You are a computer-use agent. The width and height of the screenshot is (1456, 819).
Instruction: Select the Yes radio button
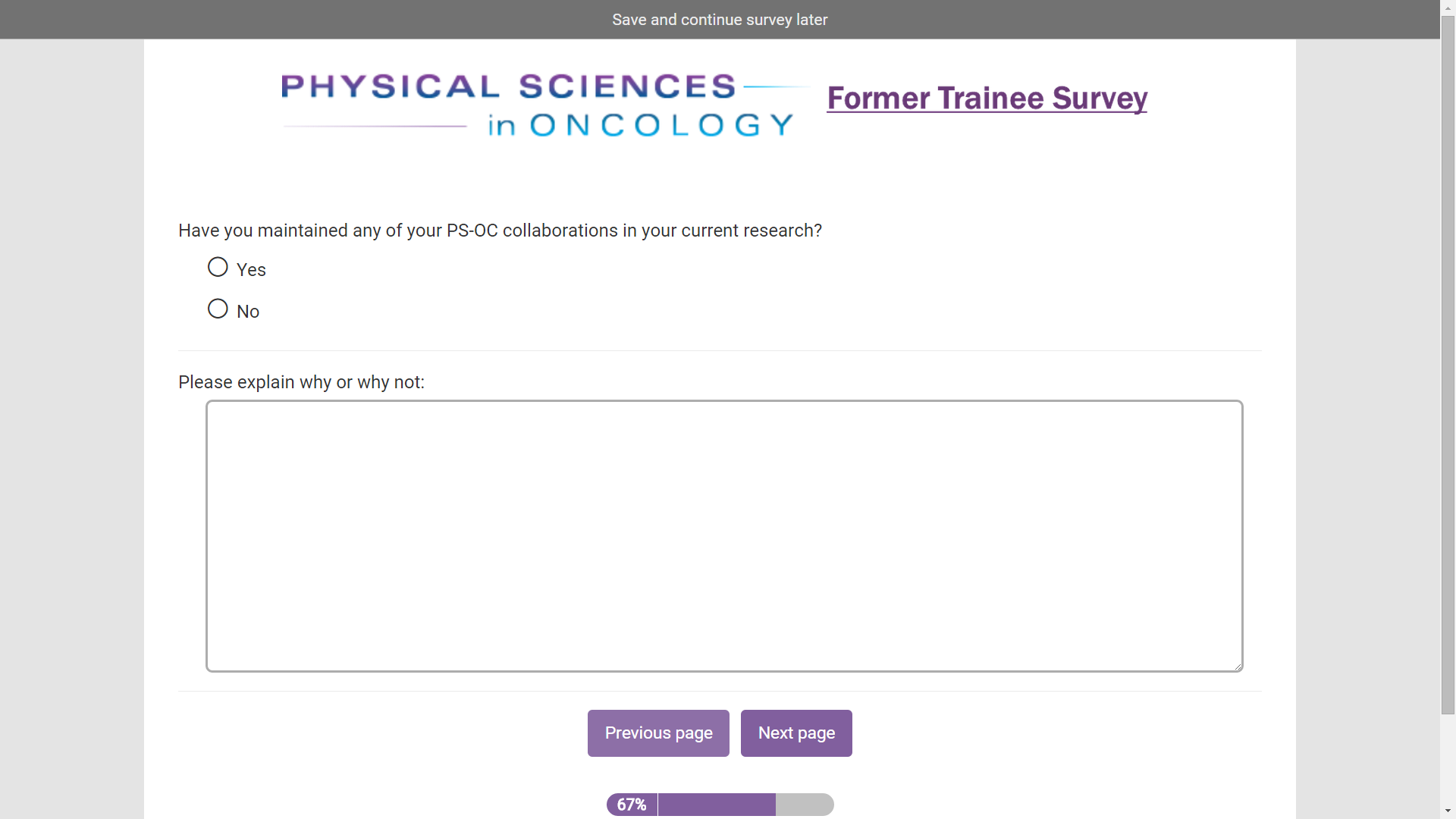pos(218,267)
